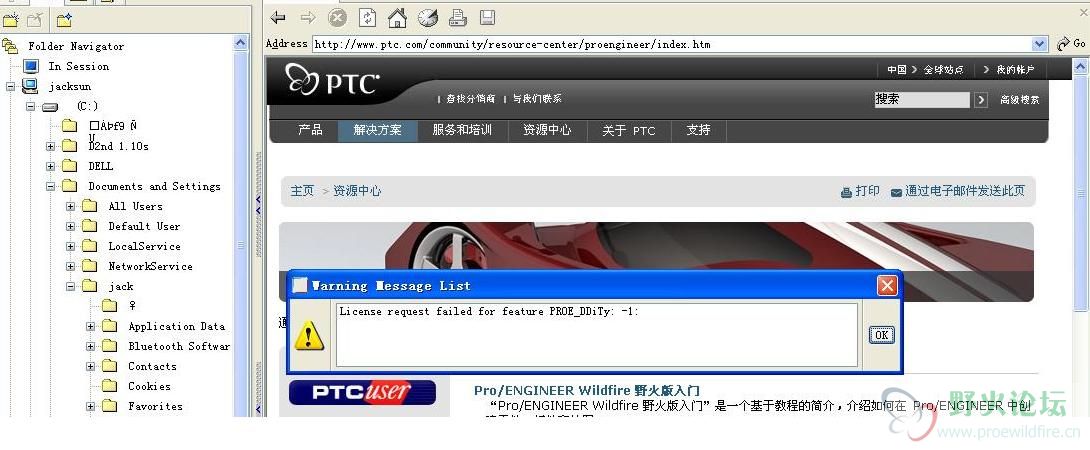
Task: Close the Warning Message List dialog
Action: point(886,286)
